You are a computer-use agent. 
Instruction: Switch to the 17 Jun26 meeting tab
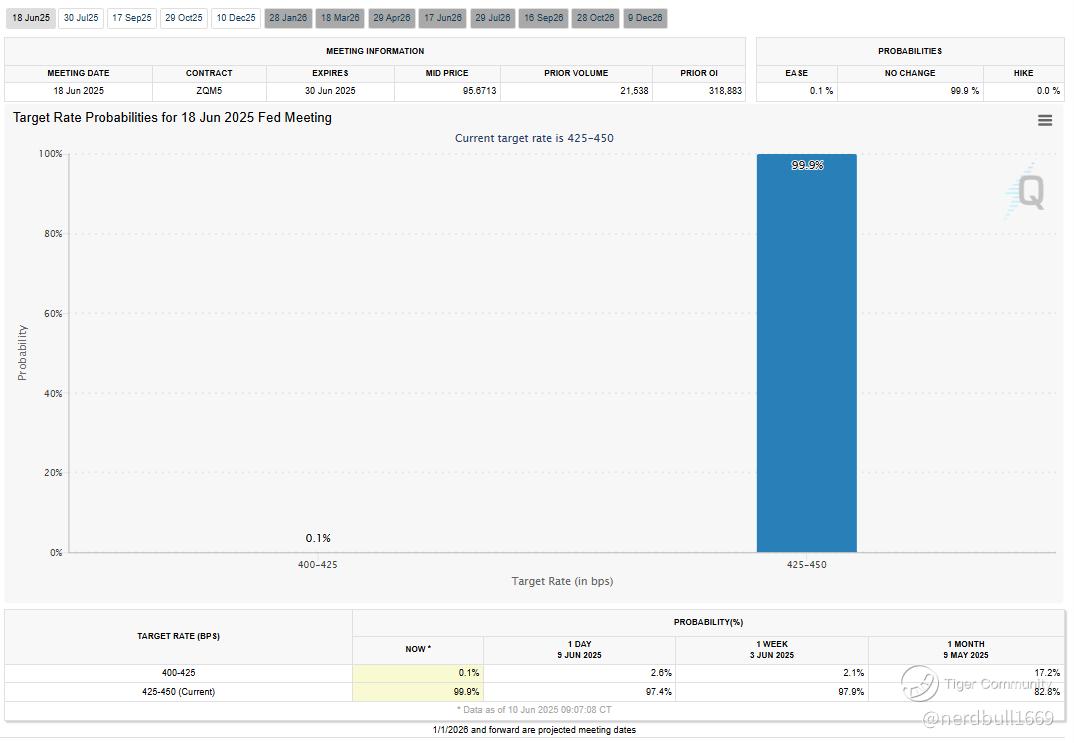(x=442, y=18)
